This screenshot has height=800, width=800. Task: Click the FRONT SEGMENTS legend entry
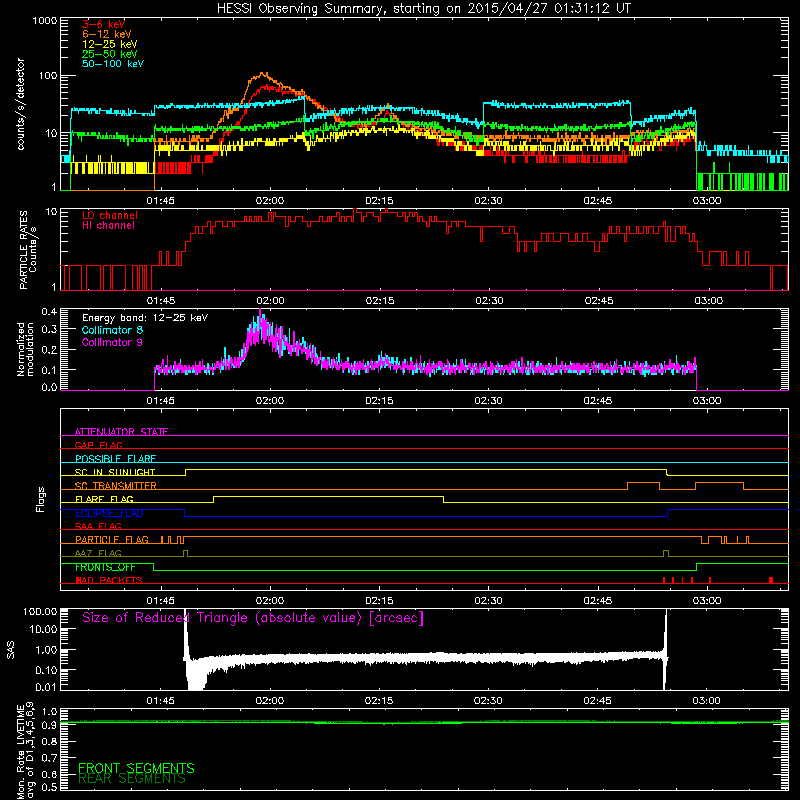click(136, 768)
